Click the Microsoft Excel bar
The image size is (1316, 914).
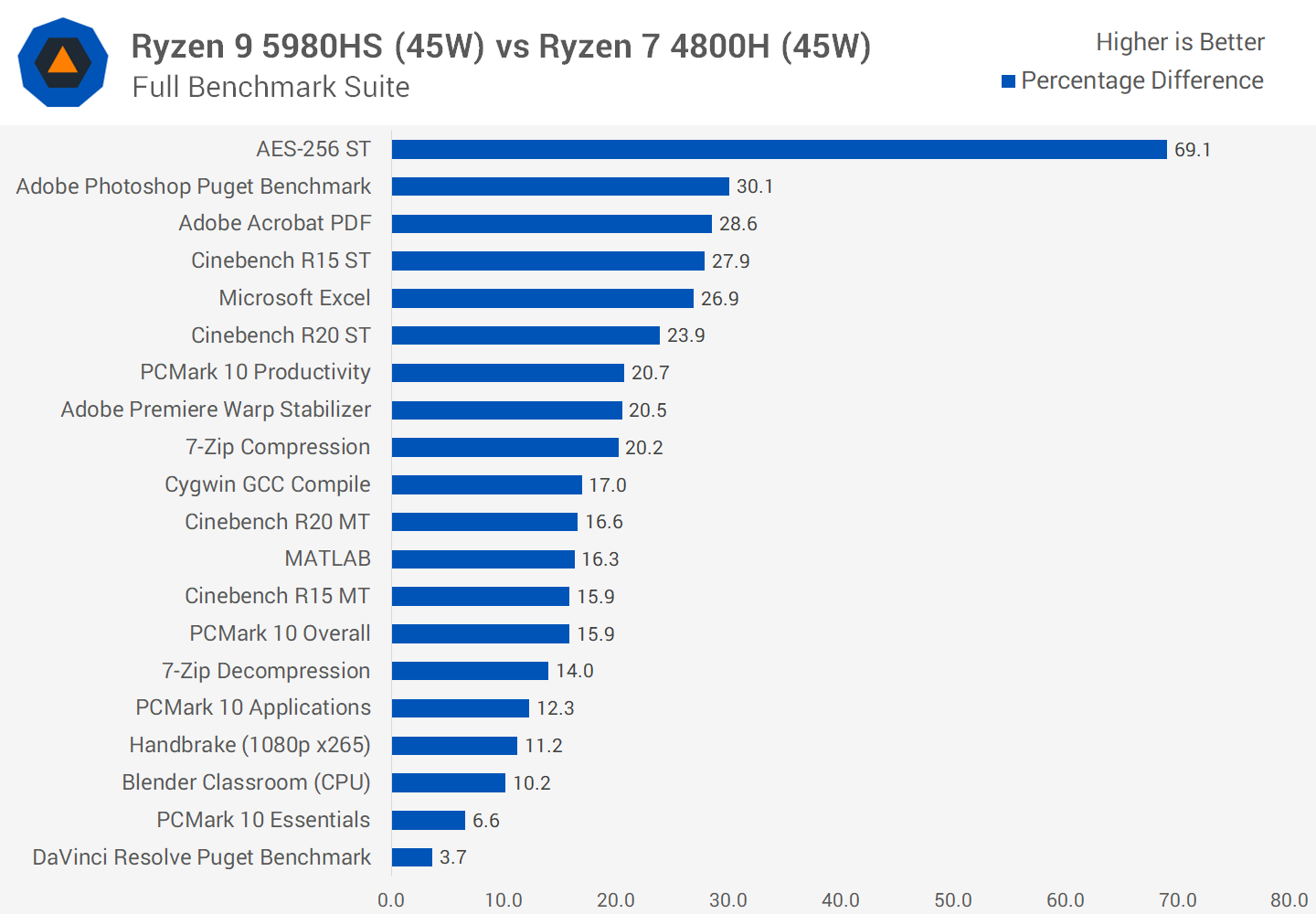(x=543, y=298)
